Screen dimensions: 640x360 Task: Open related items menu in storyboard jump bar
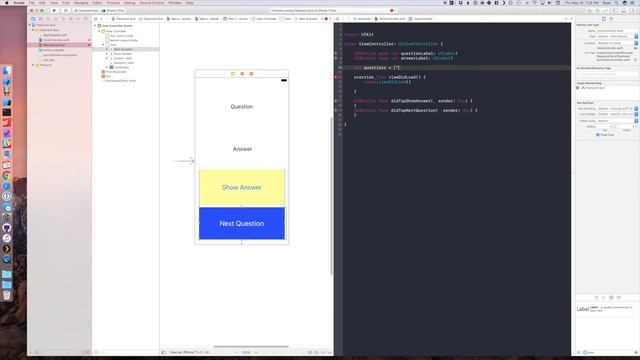(96, 19)
